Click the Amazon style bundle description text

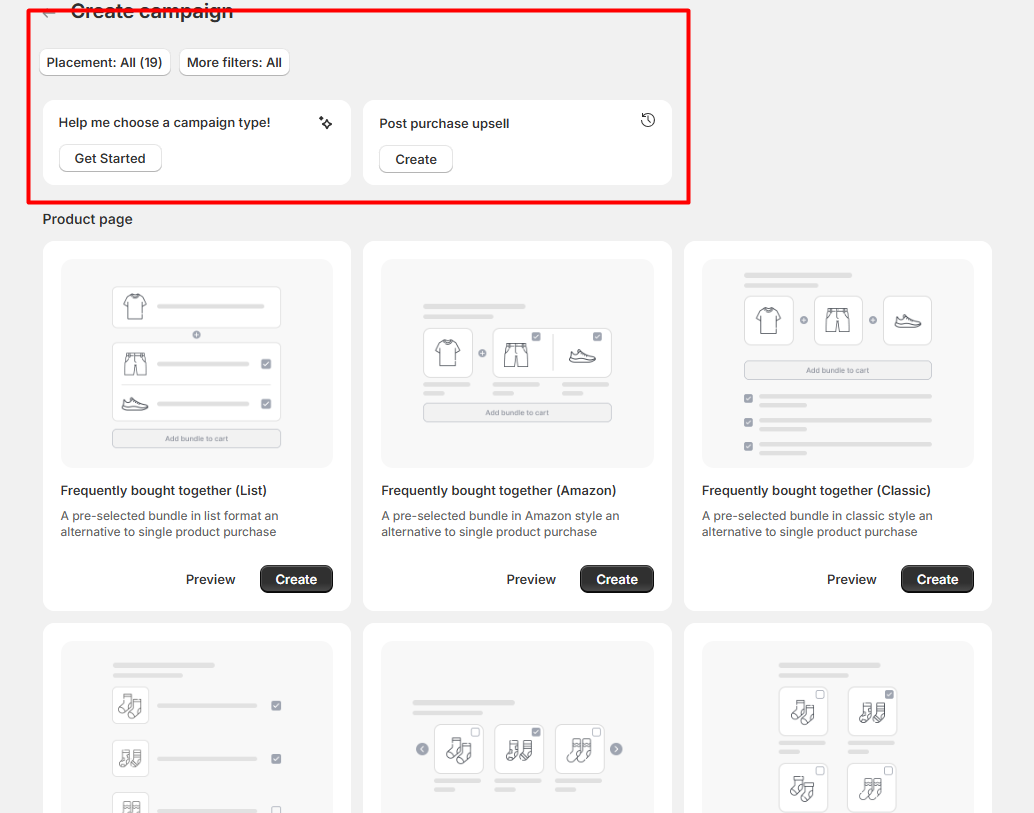click(x=500, y=524)
